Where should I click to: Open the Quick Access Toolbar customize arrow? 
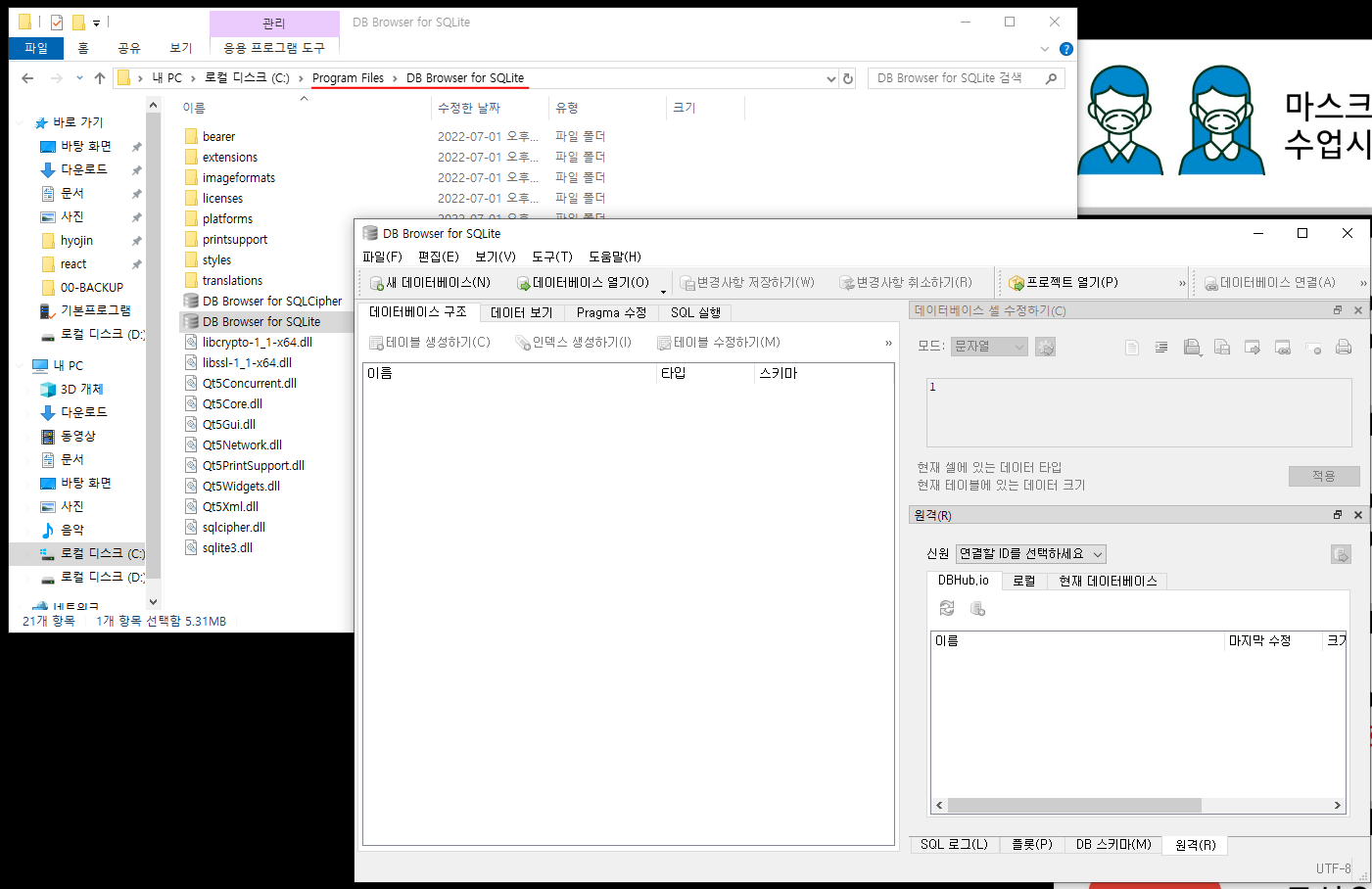pos(96,23)
